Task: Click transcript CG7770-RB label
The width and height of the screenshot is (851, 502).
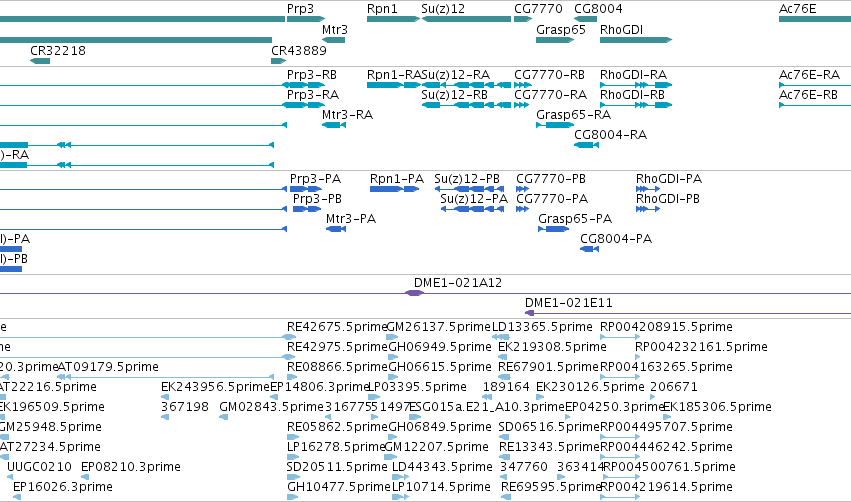Action: tap(549, 74)
